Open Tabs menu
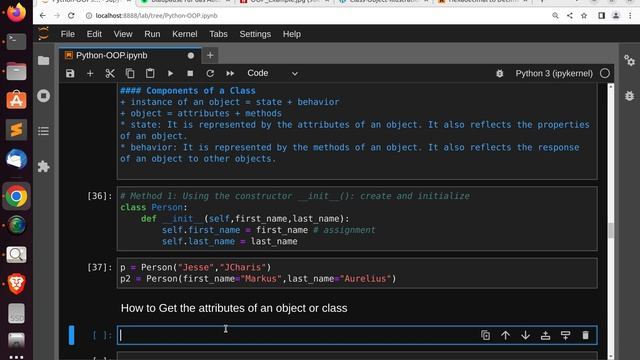This screenshot has height=360, width=640. point(218,34)
